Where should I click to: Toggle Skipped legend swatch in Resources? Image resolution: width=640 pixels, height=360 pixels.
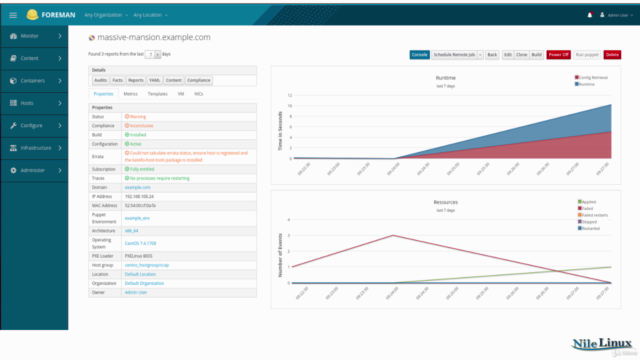(580, 222)
